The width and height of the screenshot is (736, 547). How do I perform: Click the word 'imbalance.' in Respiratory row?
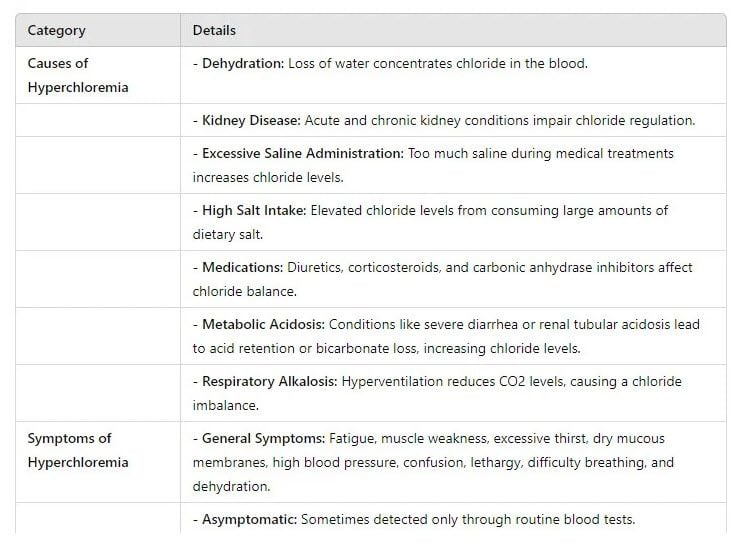226,406
